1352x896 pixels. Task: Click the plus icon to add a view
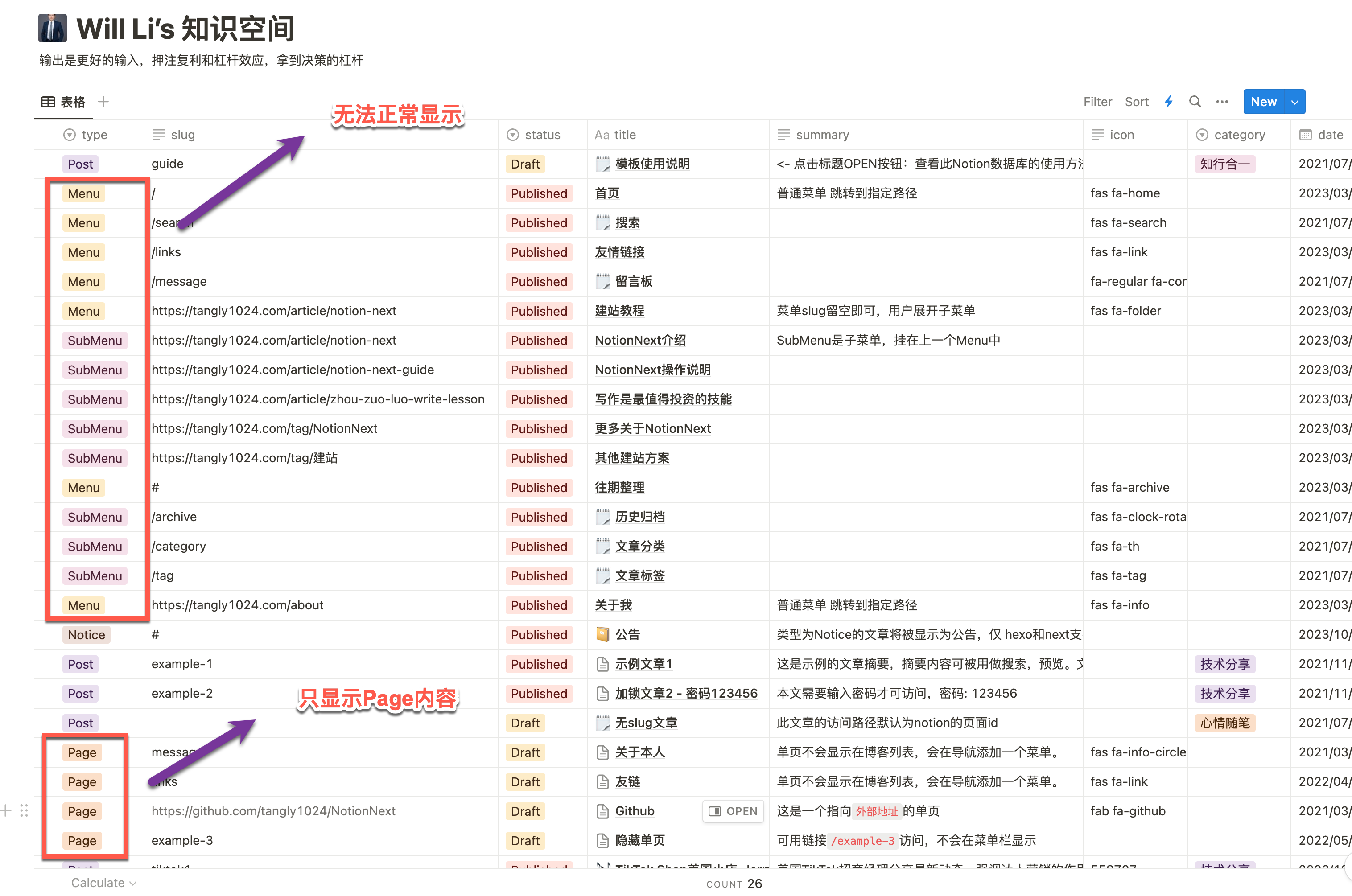[103, 101]
